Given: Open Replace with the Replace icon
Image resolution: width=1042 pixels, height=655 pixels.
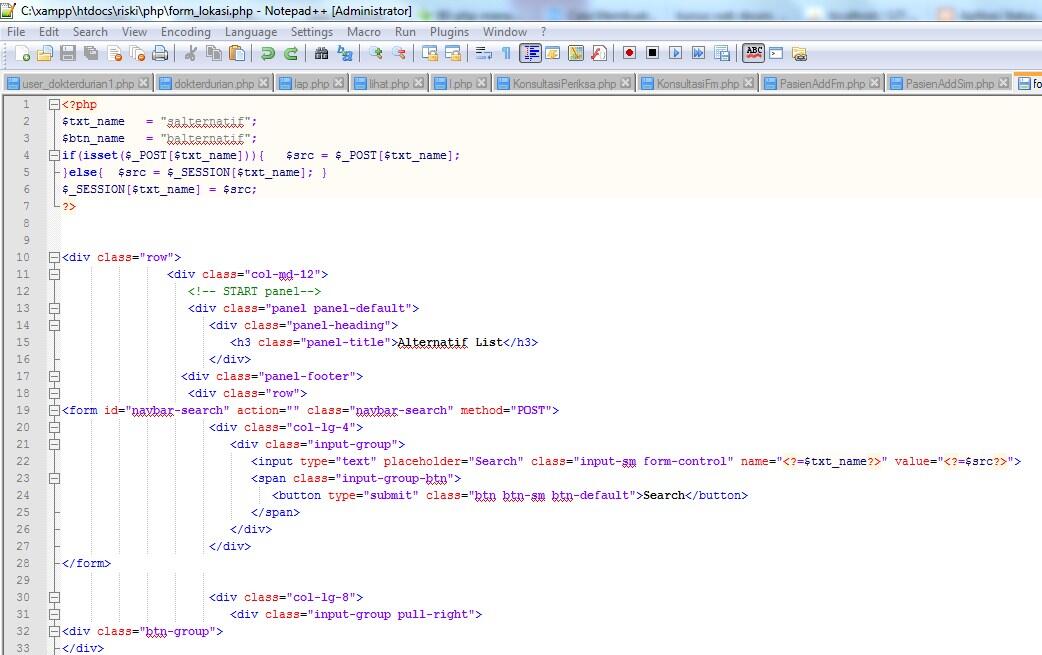Looking at the screenshot, I should pyautogui.click(x=345, y=54).
